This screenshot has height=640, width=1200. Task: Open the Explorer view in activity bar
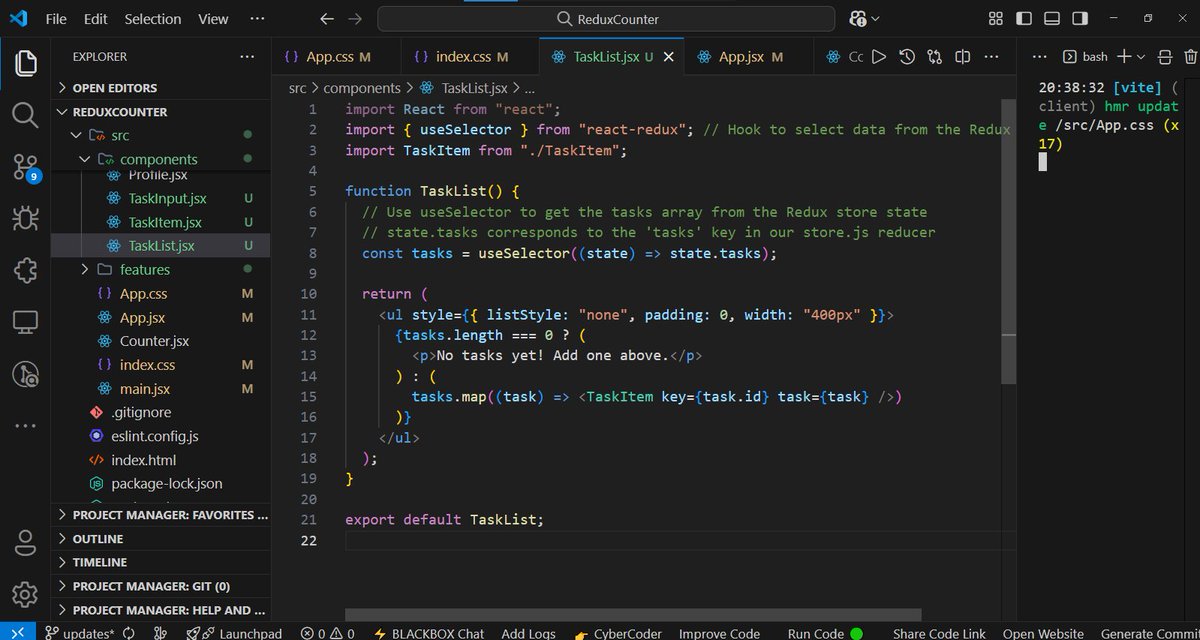click(25, 62)
